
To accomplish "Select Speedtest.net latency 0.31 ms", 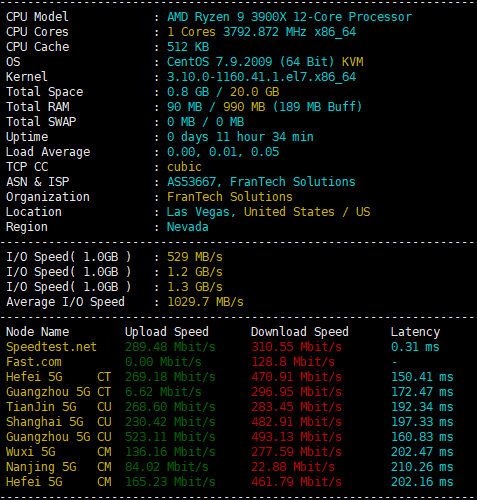I will (x=415, y=347).
